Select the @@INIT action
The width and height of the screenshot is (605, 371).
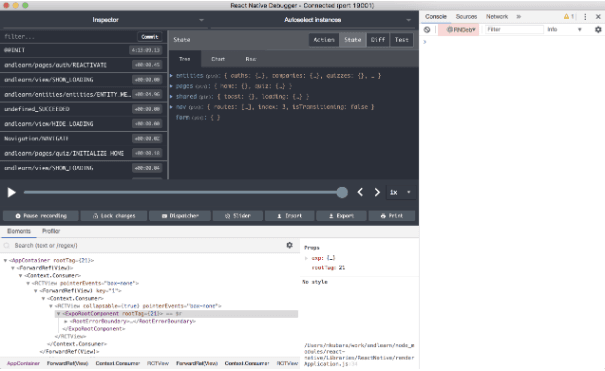83,50
